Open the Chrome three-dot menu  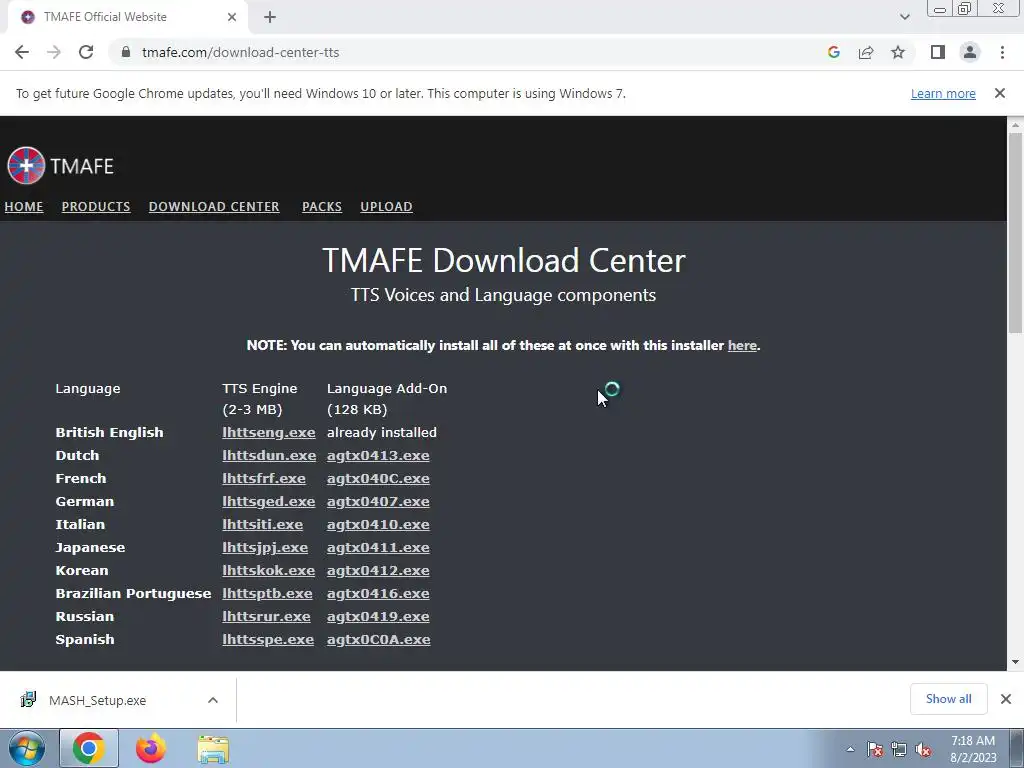click(x=1002, y=52)
